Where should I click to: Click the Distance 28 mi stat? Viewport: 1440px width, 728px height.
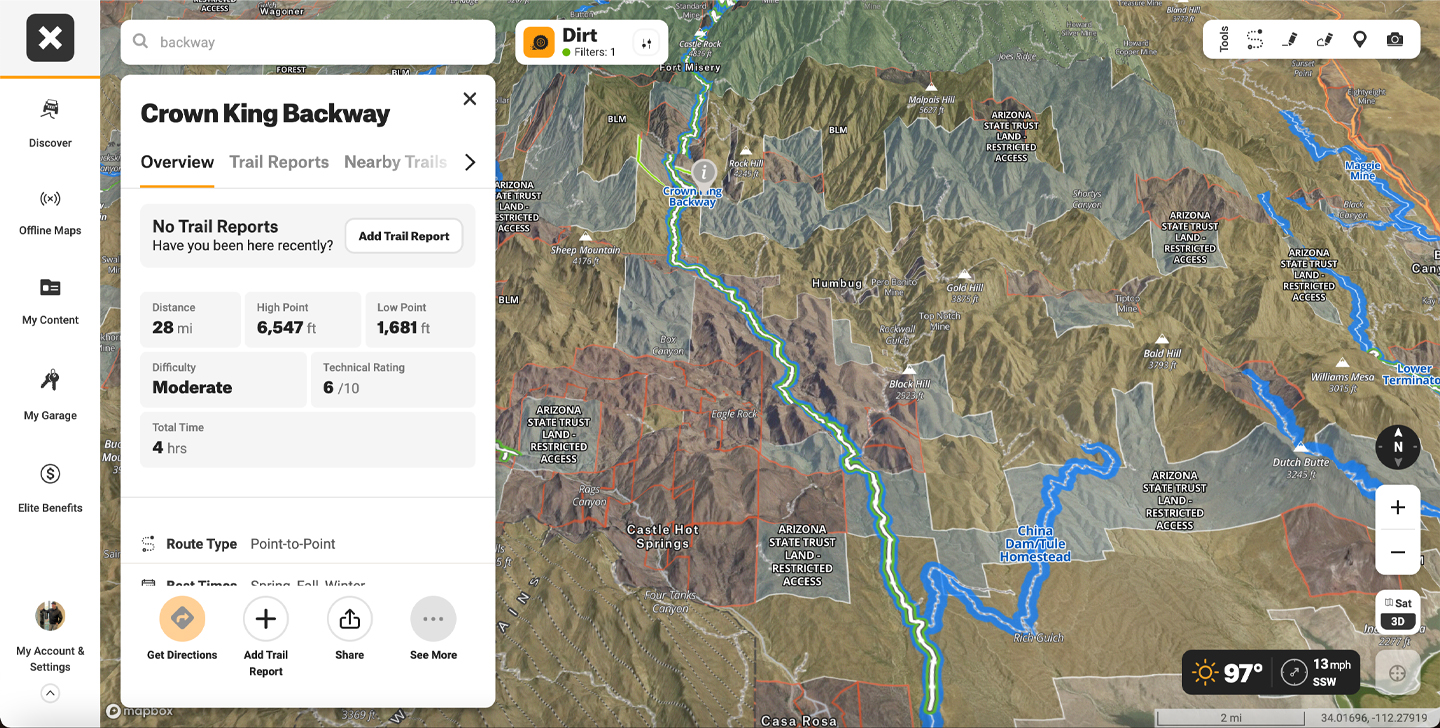pyautogui.click(x=190, y=319)
